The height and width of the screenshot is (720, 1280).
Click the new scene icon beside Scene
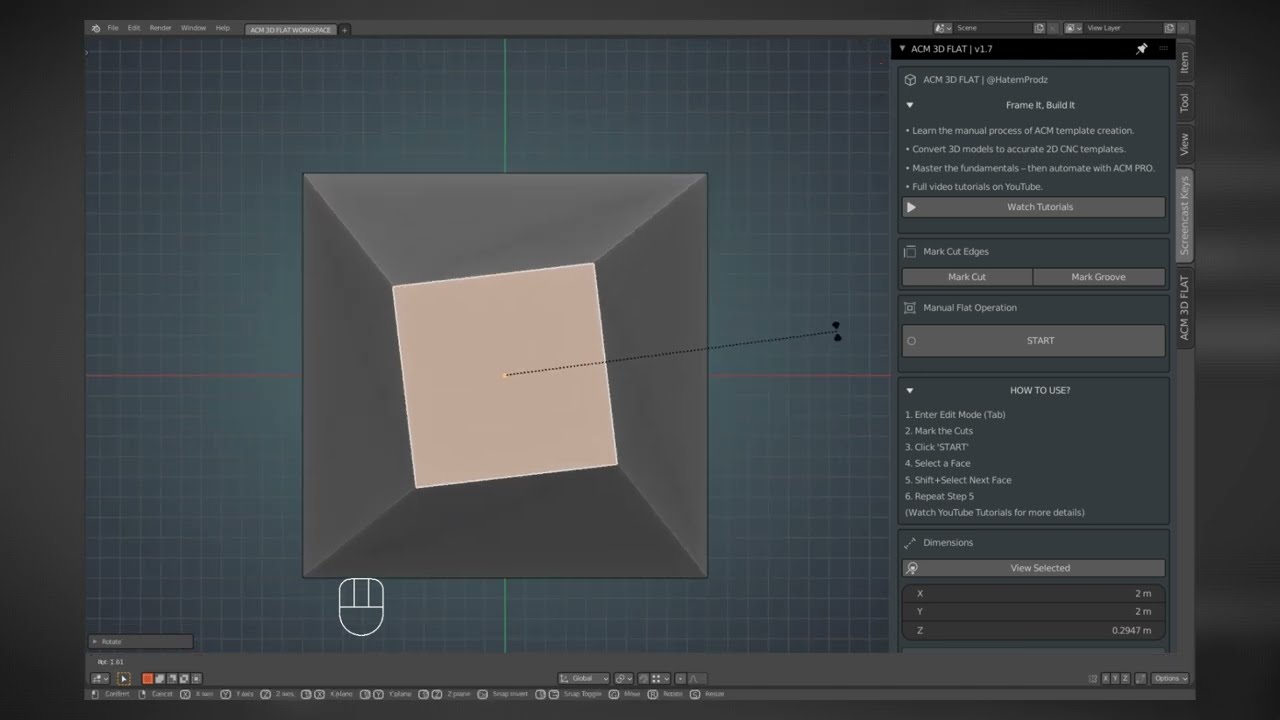point(1039,28)
